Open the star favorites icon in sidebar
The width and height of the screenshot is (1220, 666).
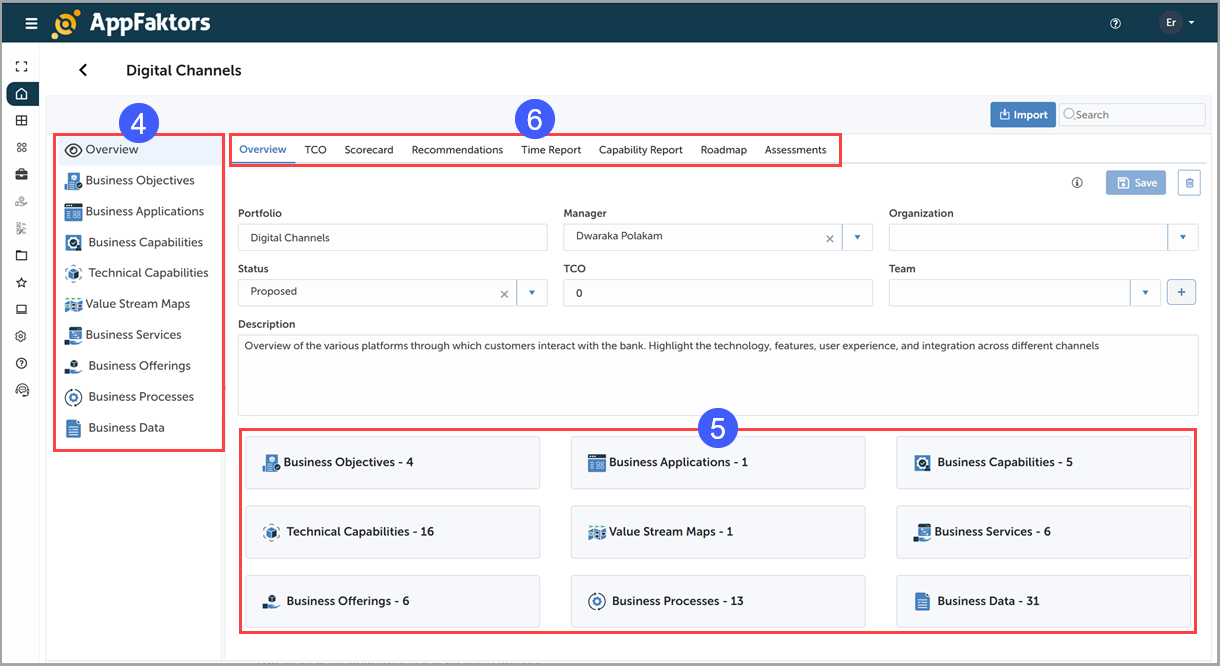pos(22,283)
